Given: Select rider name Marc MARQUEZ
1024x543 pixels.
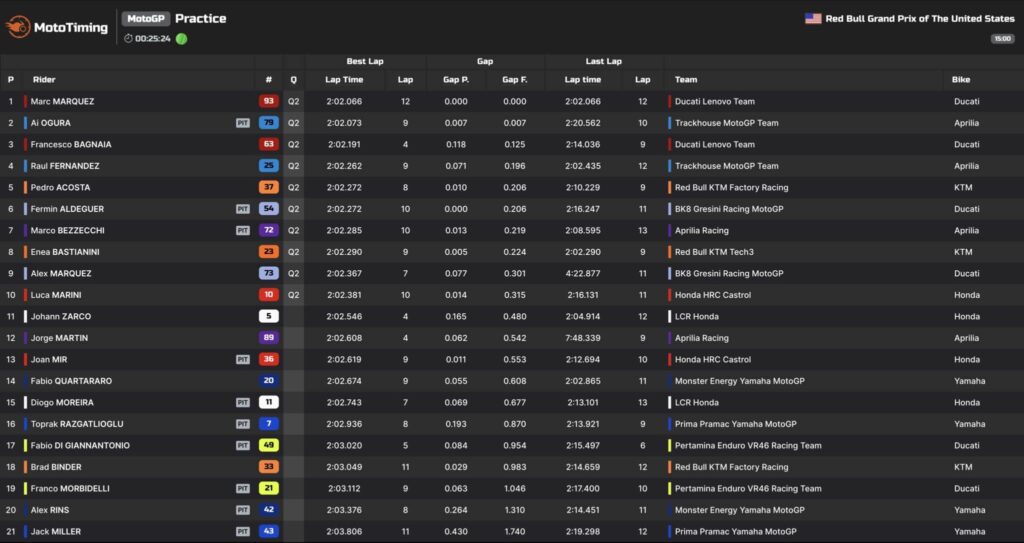Looking at the screenshot, I should (x=62, y=101).
